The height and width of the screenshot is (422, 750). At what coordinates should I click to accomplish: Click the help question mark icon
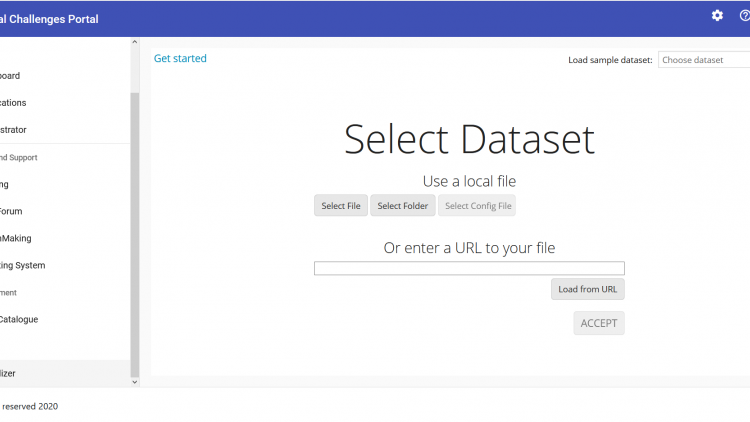[x=745, y=16]
